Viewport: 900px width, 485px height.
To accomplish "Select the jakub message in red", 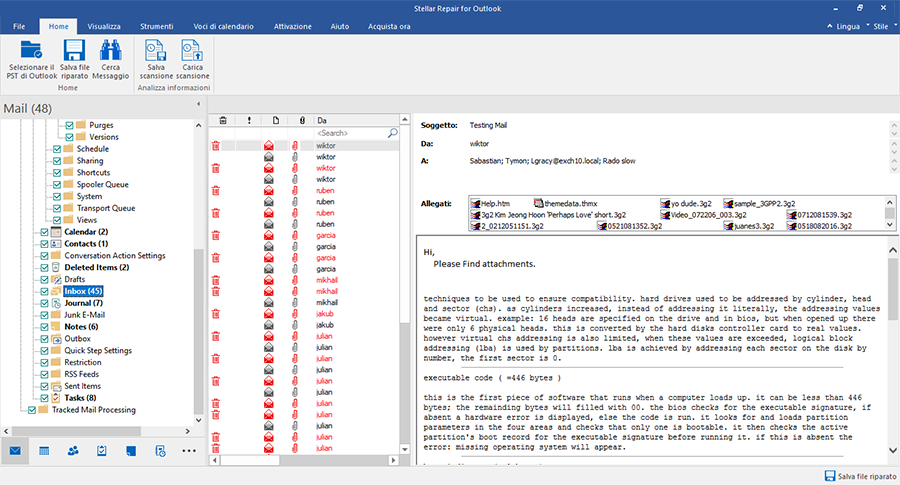I will [304, 314].
